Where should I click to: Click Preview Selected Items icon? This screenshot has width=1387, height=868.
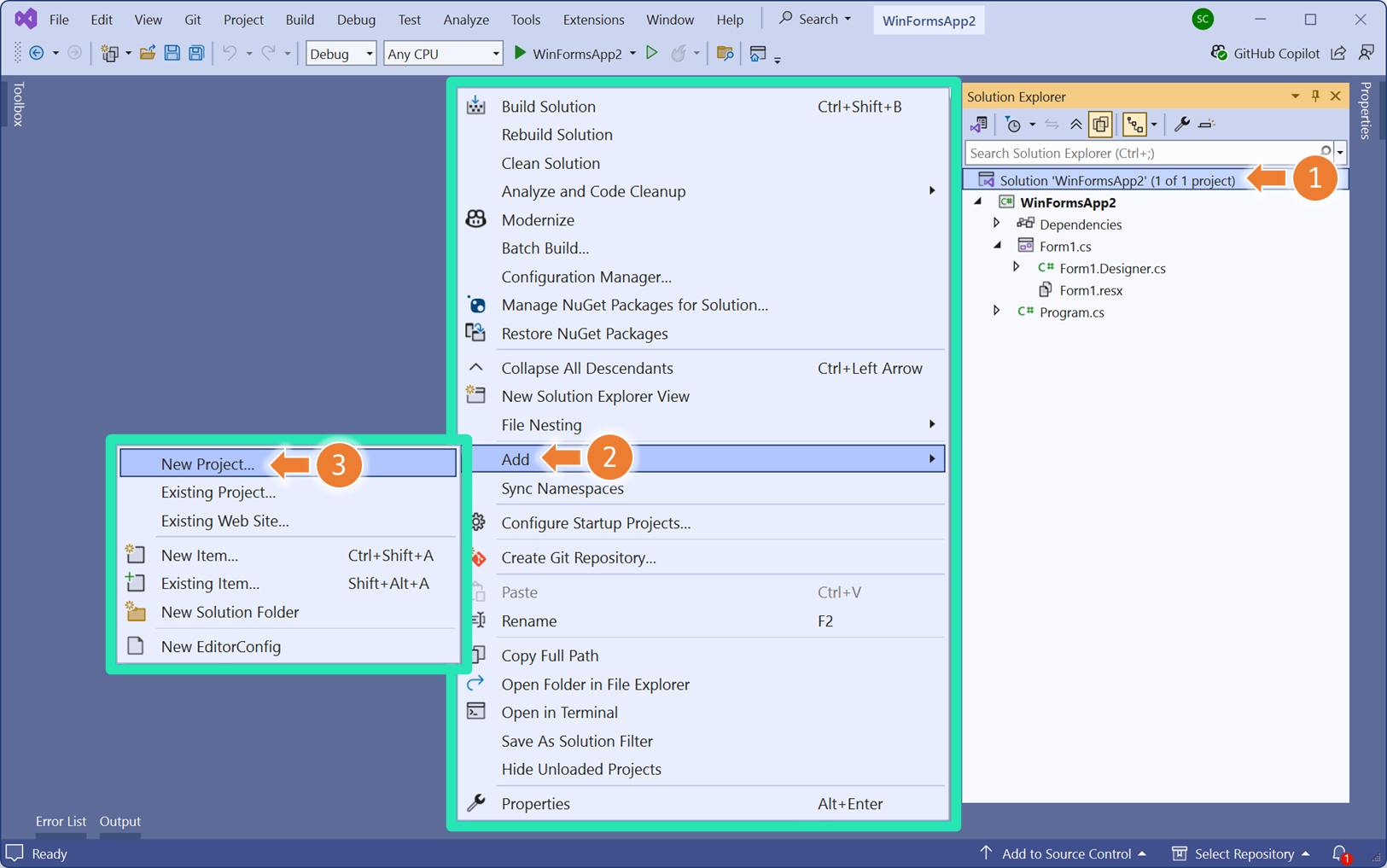click(x=1206, y=125)
